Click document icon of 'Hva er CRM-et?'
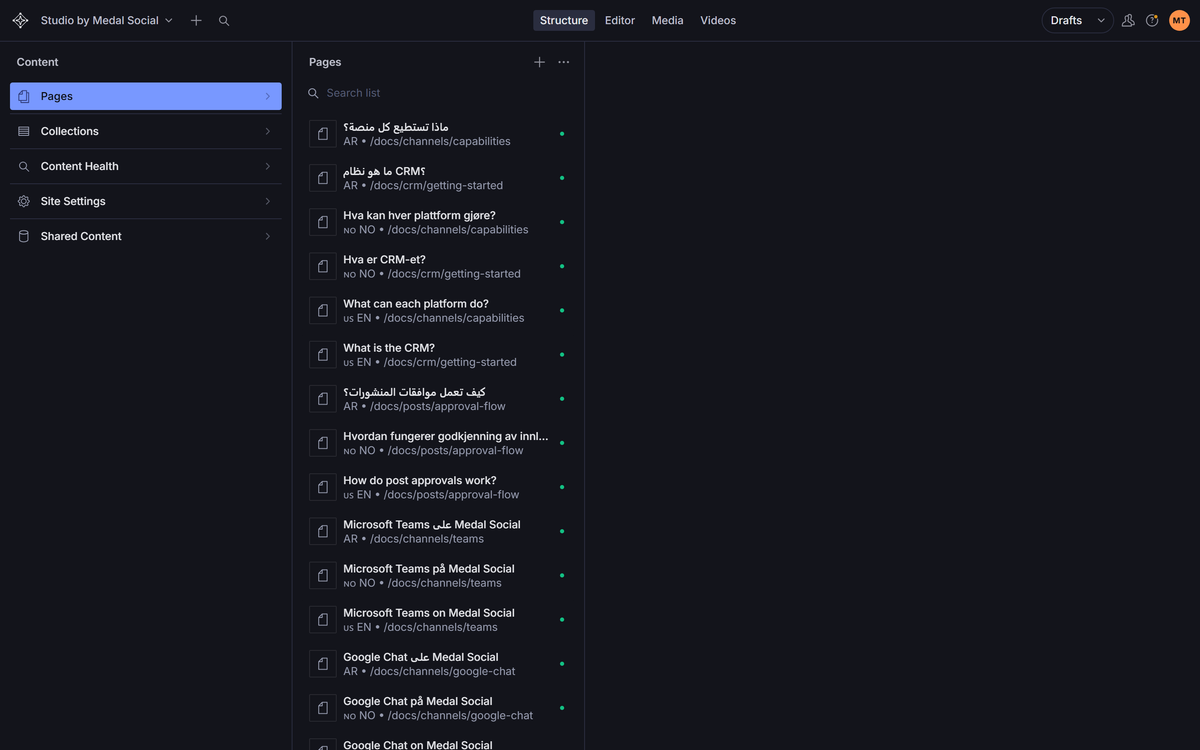Viewport: 1200px width, 750px height. (x=323, y=266)
